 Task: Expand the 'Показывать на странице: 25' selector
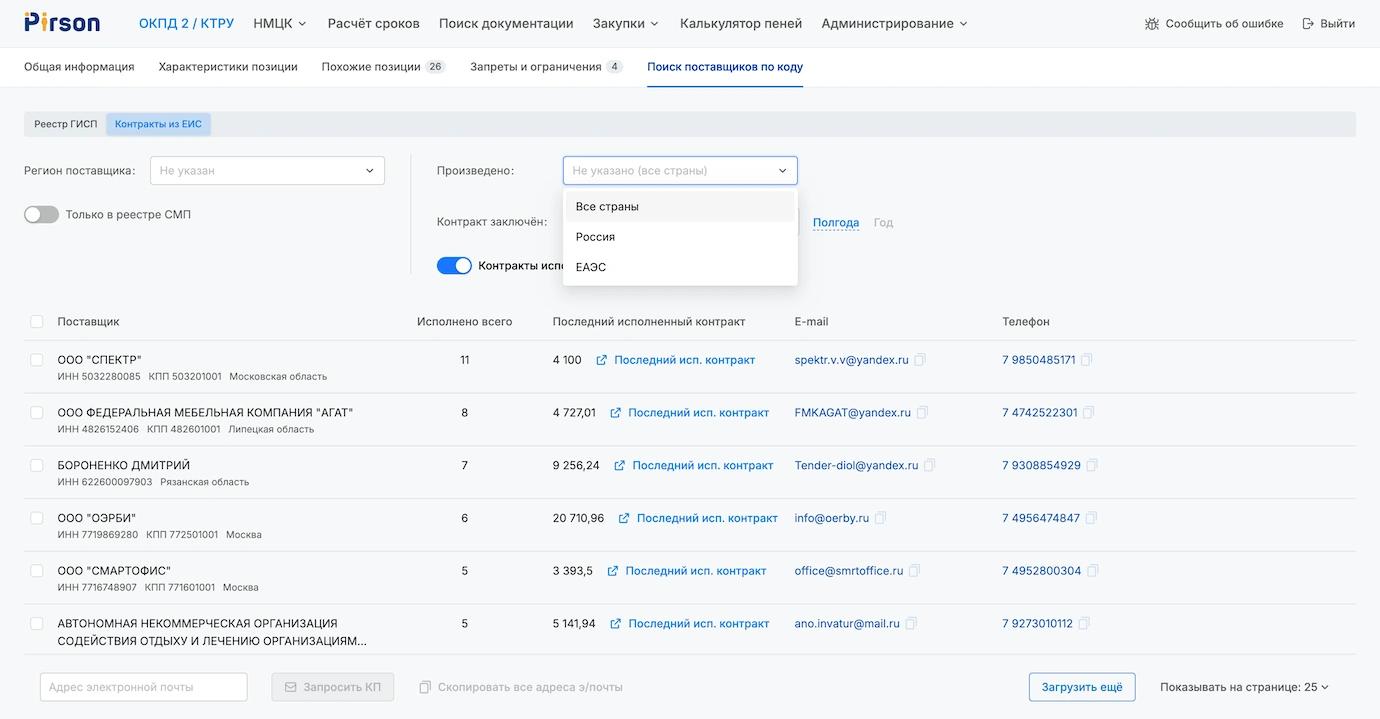tap(1245, 687)
